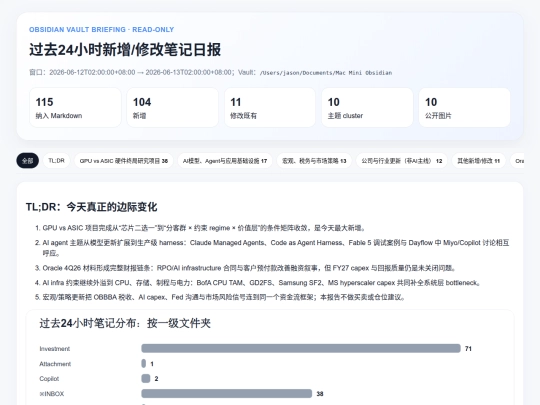540x405 pixels.
Task: Click the value 38 beside XINBOX bar
Action: pyautogui.click(x=320, y=394)
